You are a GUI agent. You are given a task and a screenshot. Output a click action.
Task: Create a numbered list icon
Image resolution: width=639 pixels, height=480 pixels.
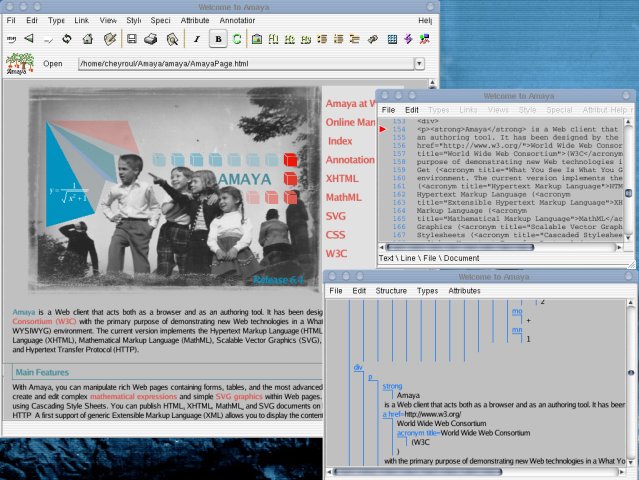point(339,39)
